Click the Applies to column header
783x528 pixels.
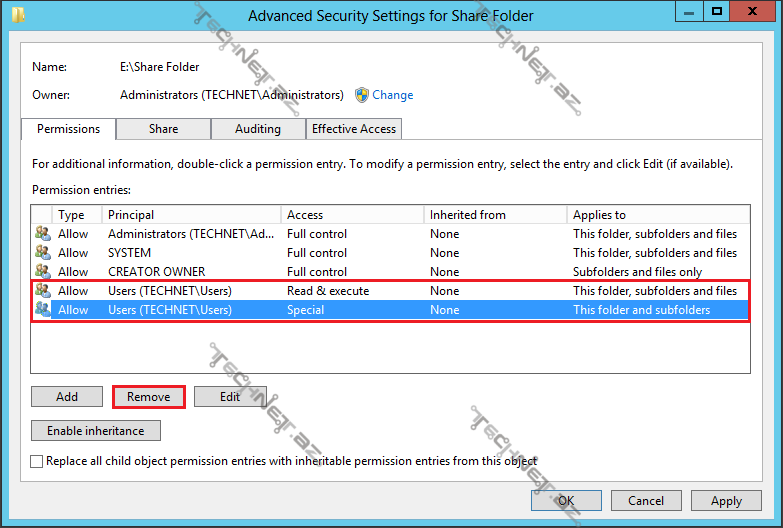(656, 215)
